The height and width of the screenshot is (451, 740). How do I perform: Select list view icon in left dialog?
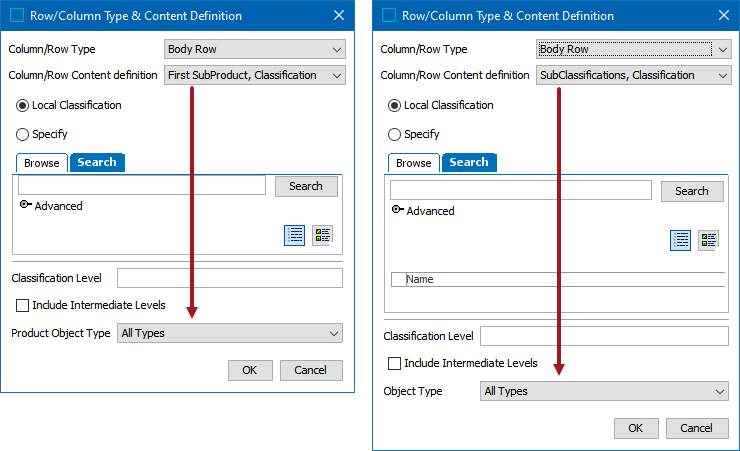[294, 235]
